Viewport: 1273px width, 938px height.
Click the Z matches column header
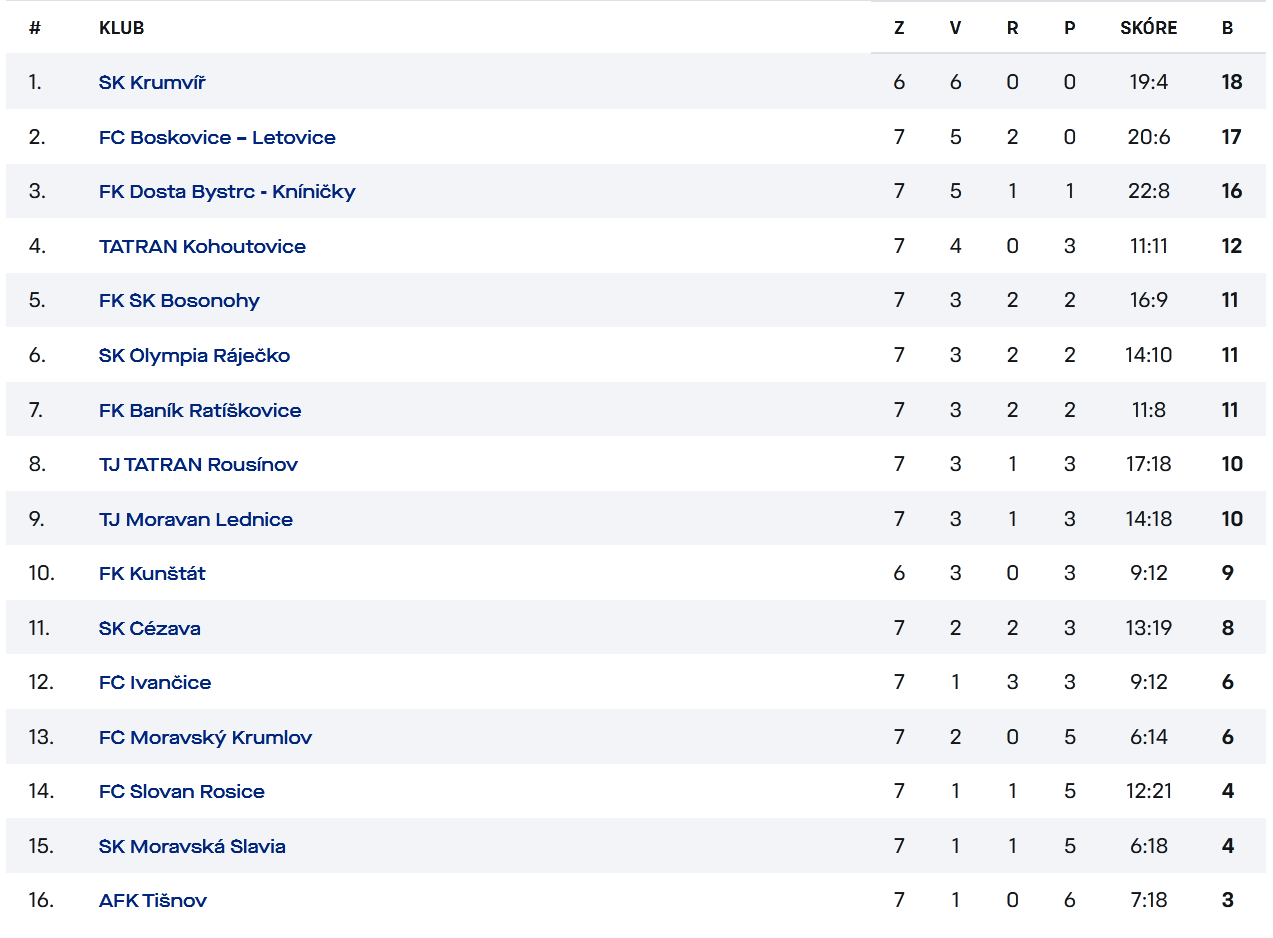point(899,28)
